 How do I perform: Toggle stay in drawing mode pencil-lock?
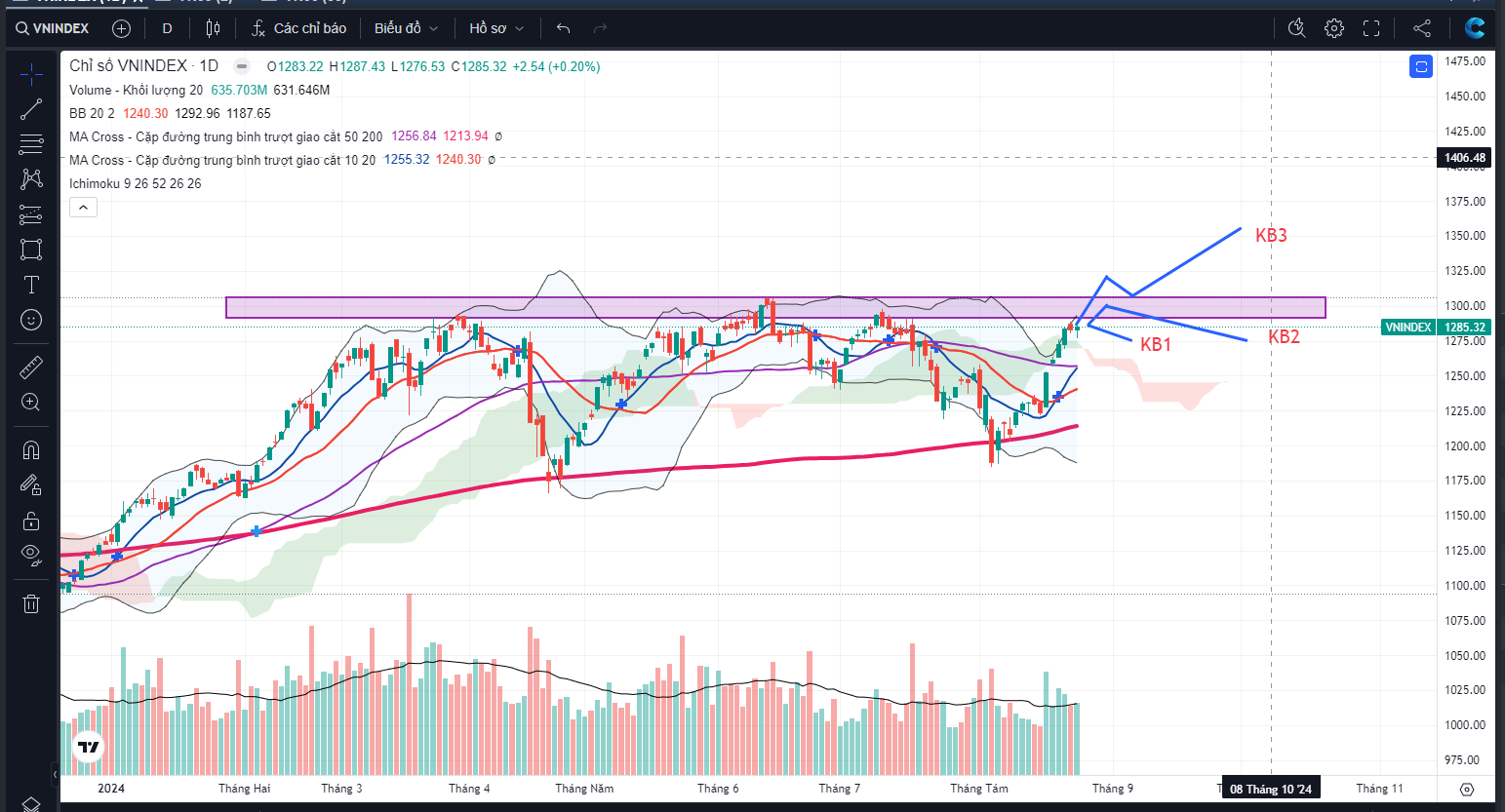31,484
